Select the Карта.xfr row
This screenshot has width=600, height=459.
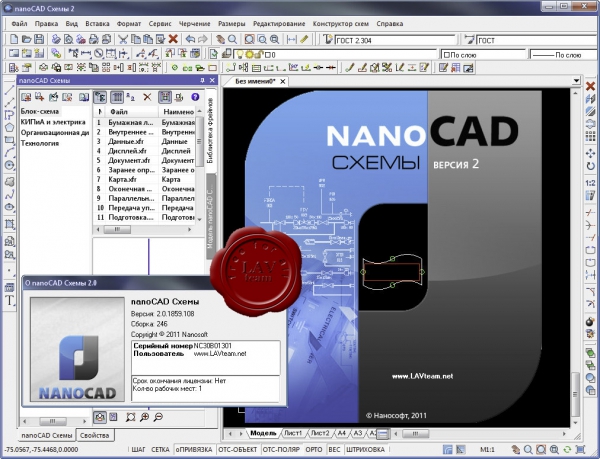pos(145,179)
